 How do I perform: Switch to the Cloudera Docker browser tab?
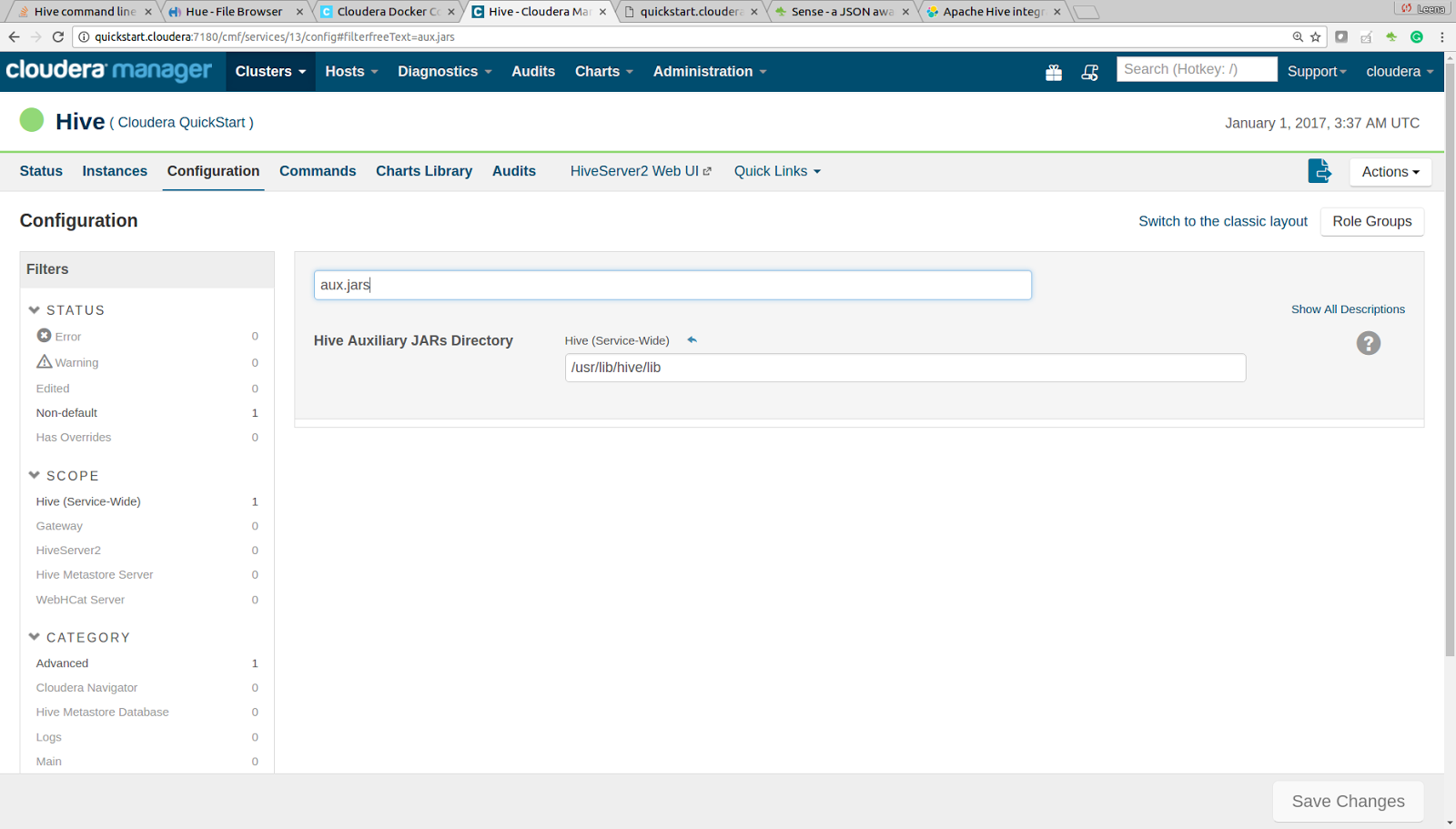click(389, 11)
